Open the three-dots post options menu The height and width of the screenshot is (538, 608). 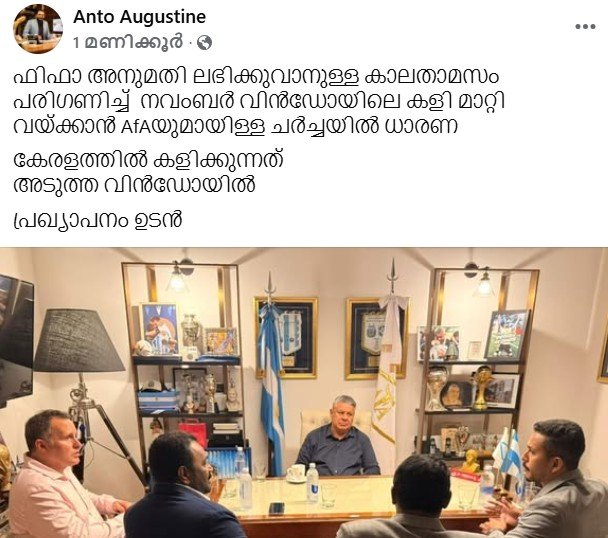(x=585, y=26)
